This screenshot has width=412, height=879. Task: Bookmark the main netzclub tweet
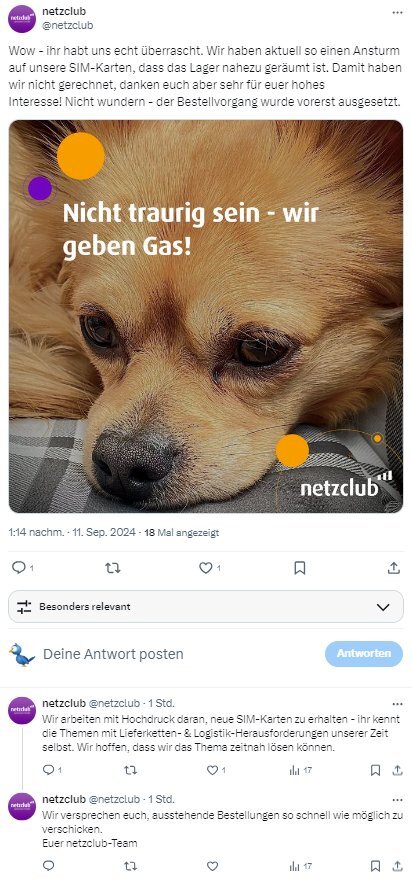(x=300, y=568)
